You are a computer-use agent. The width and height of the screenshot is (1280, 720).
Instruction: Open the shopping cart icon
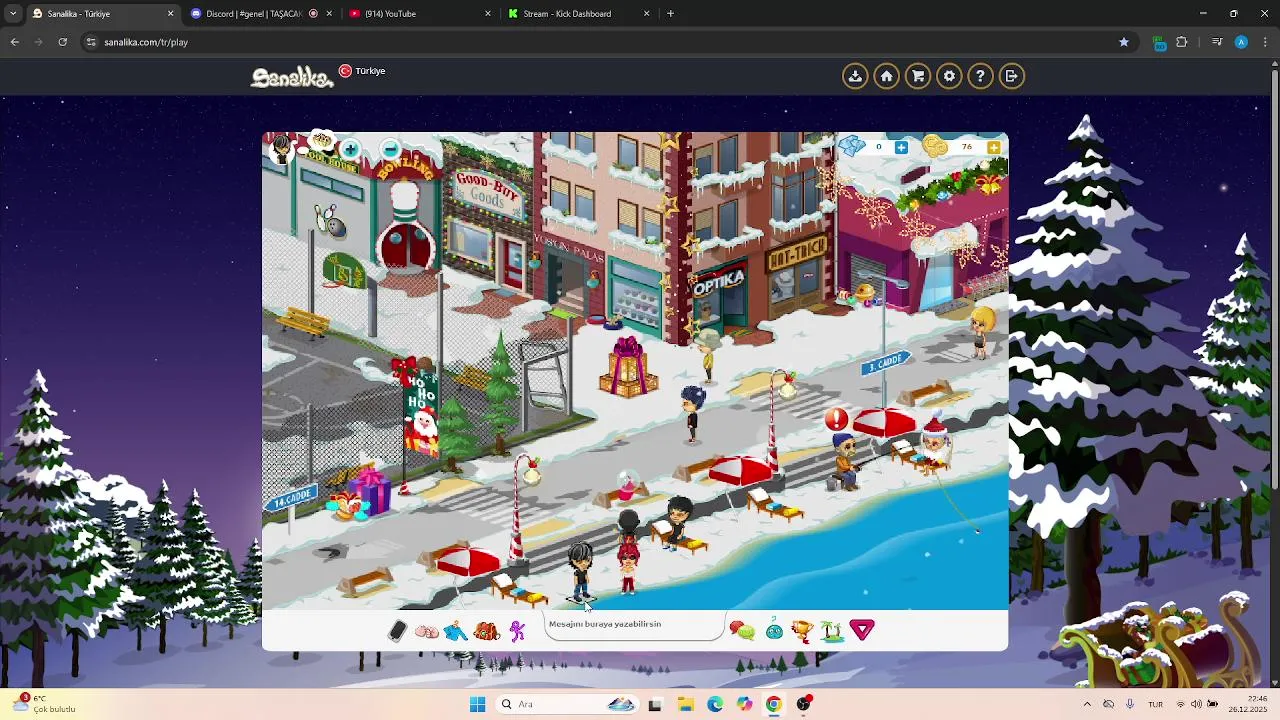918,76
